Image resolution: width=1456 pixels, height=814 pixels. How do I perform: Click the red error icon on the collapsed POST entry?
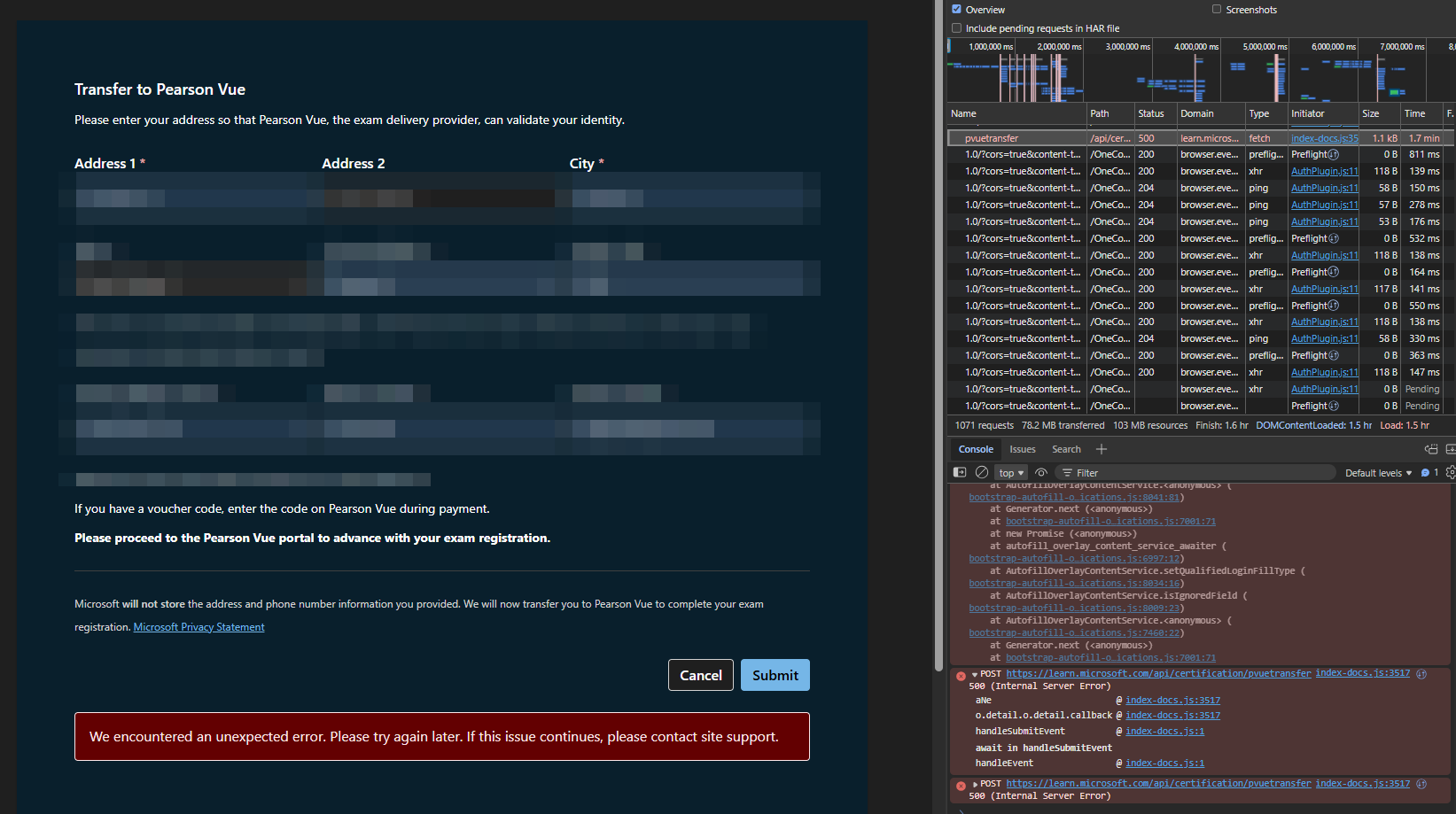tap(961, 786)
